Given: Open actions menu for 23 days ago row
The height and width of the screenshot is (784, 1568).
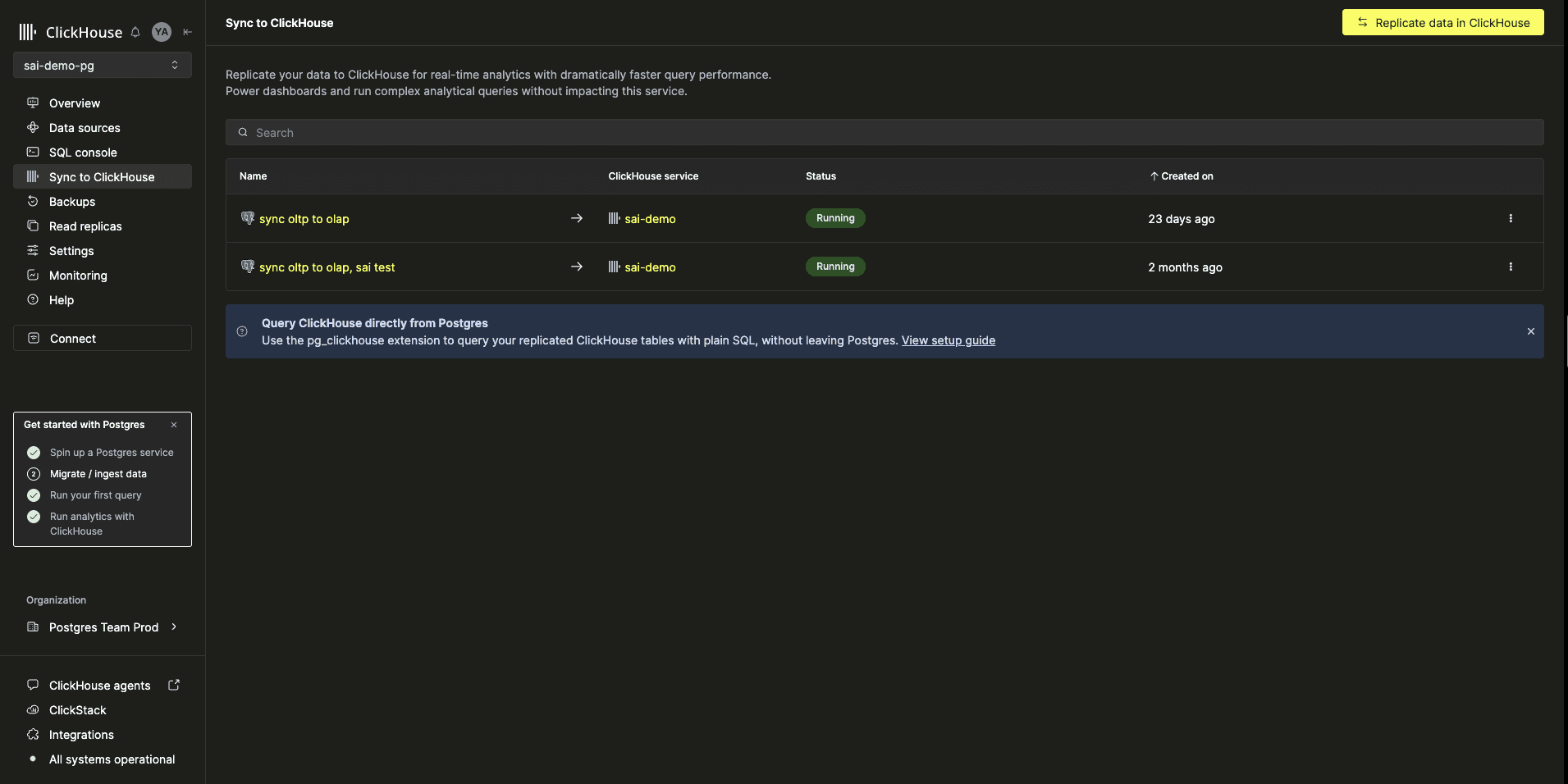Looking at the screenshot, I should tap(1511, 218).
